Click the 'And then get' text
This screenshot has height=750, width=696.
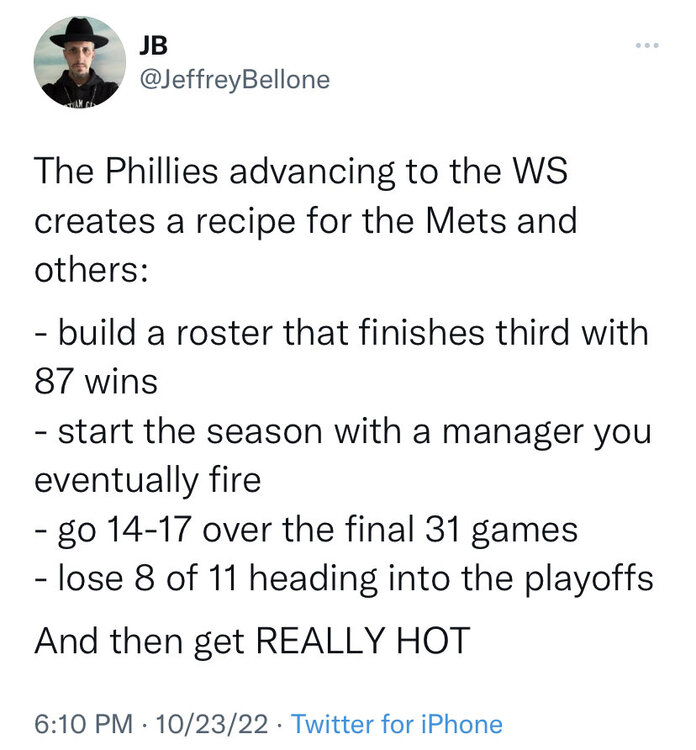(140, 641)
